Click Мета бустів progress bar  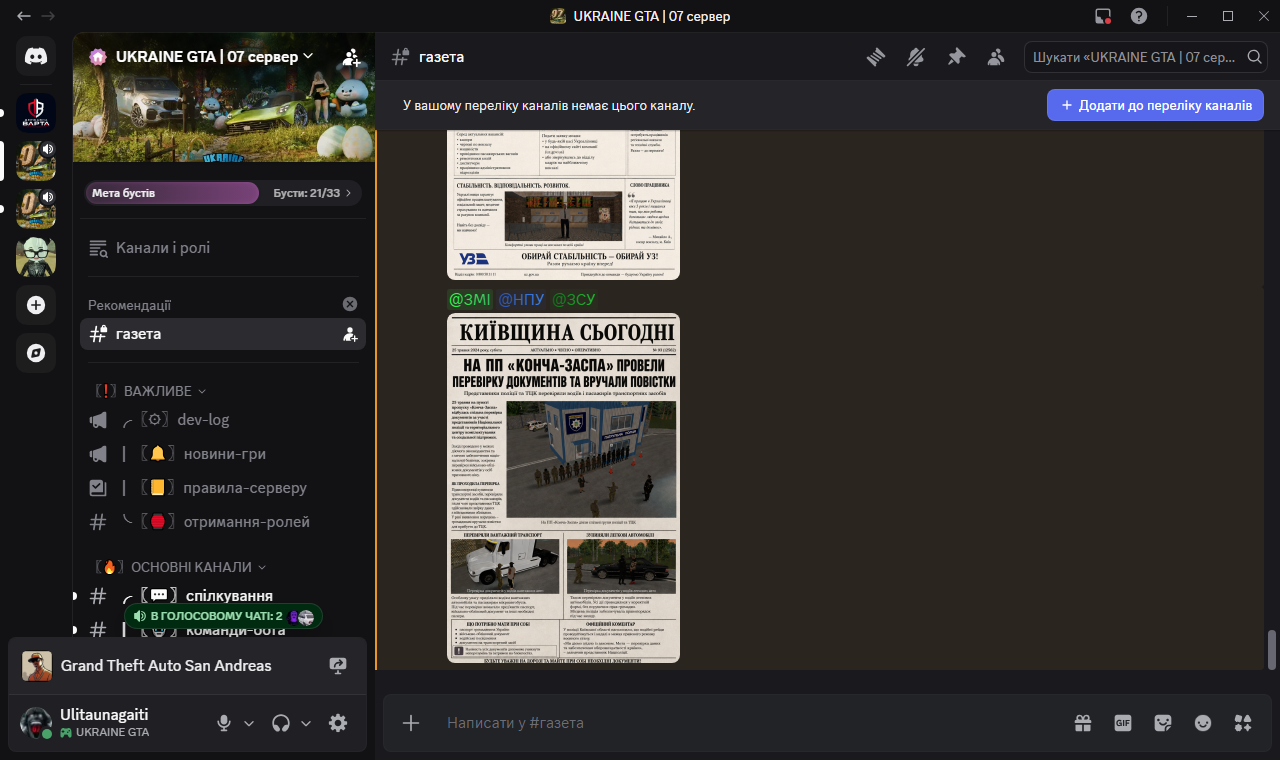click(171, 193)
